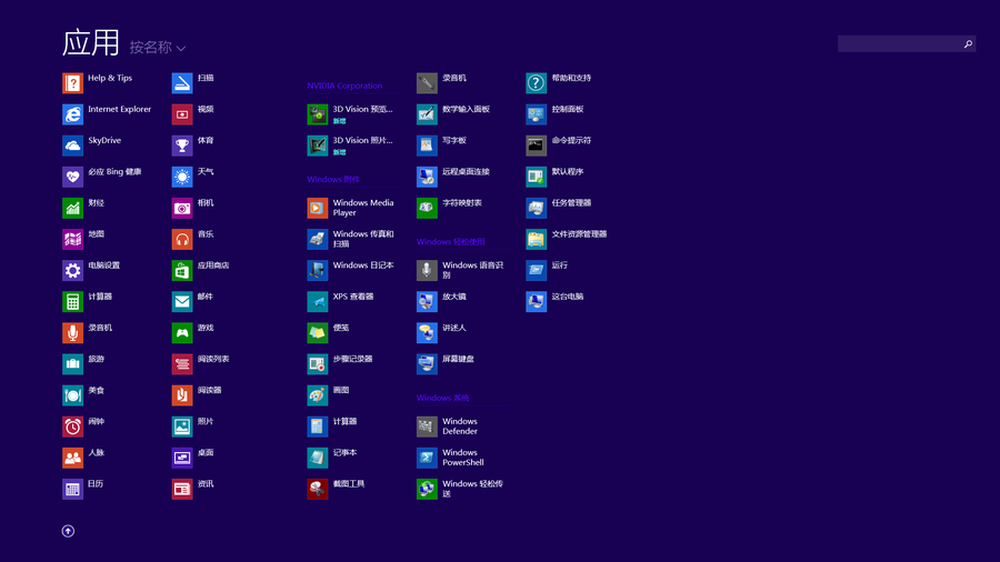1000x562 pixels.
Task: Open 文件资源管理器 file explorer icon
Action: click(536, 239)
